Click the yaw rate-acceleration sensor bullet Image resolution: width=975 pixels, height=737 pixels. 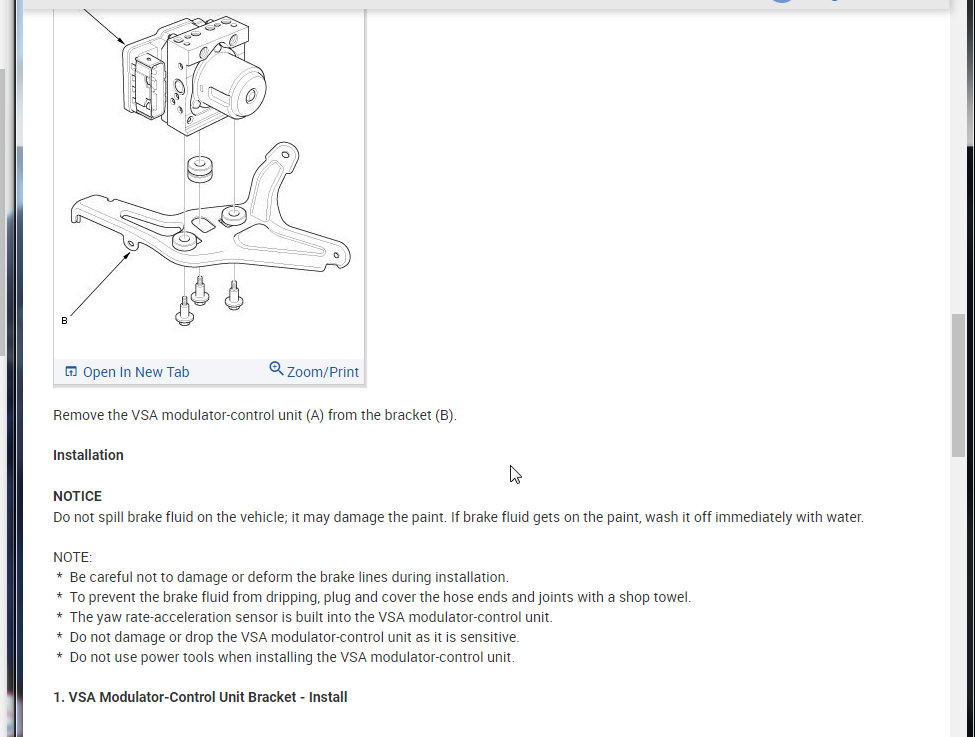point(311,617)
